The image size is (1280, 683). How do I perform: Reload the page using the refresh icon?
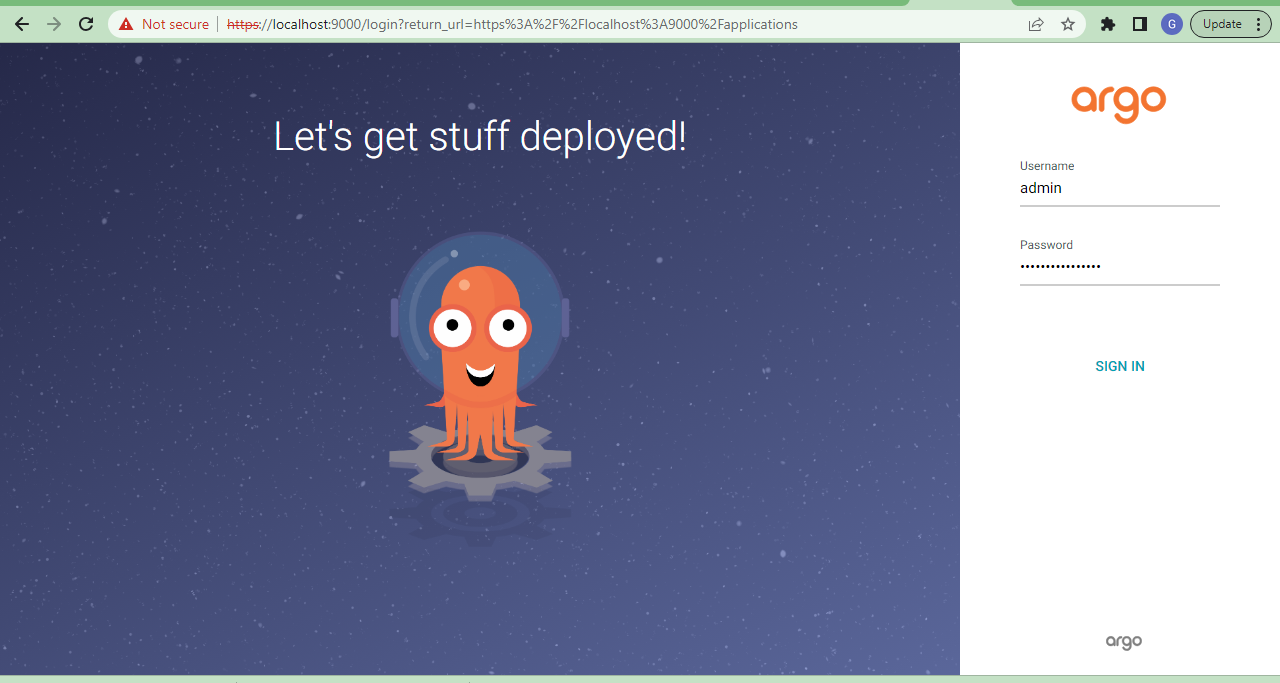(x=85, y=23)
